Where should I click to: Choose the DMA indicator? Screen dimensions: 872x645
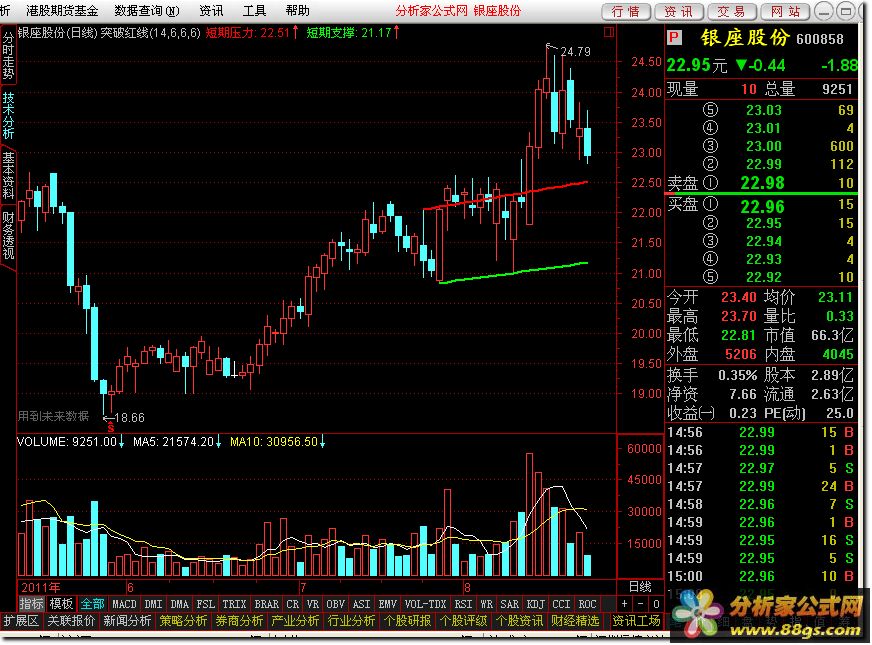(179, 604)
